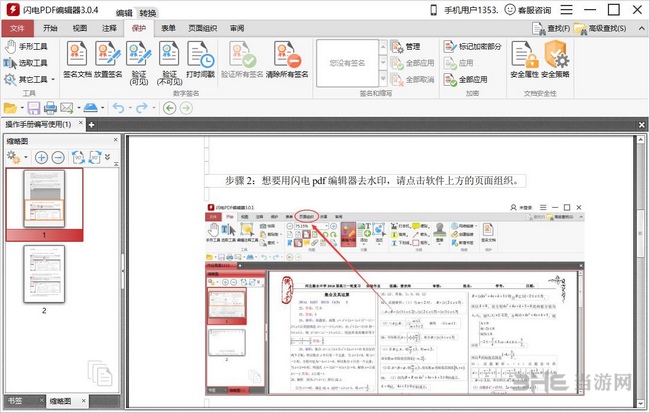Open 安全策略 security policies
The height and width of the screenshot is (413, 650).
555,59
